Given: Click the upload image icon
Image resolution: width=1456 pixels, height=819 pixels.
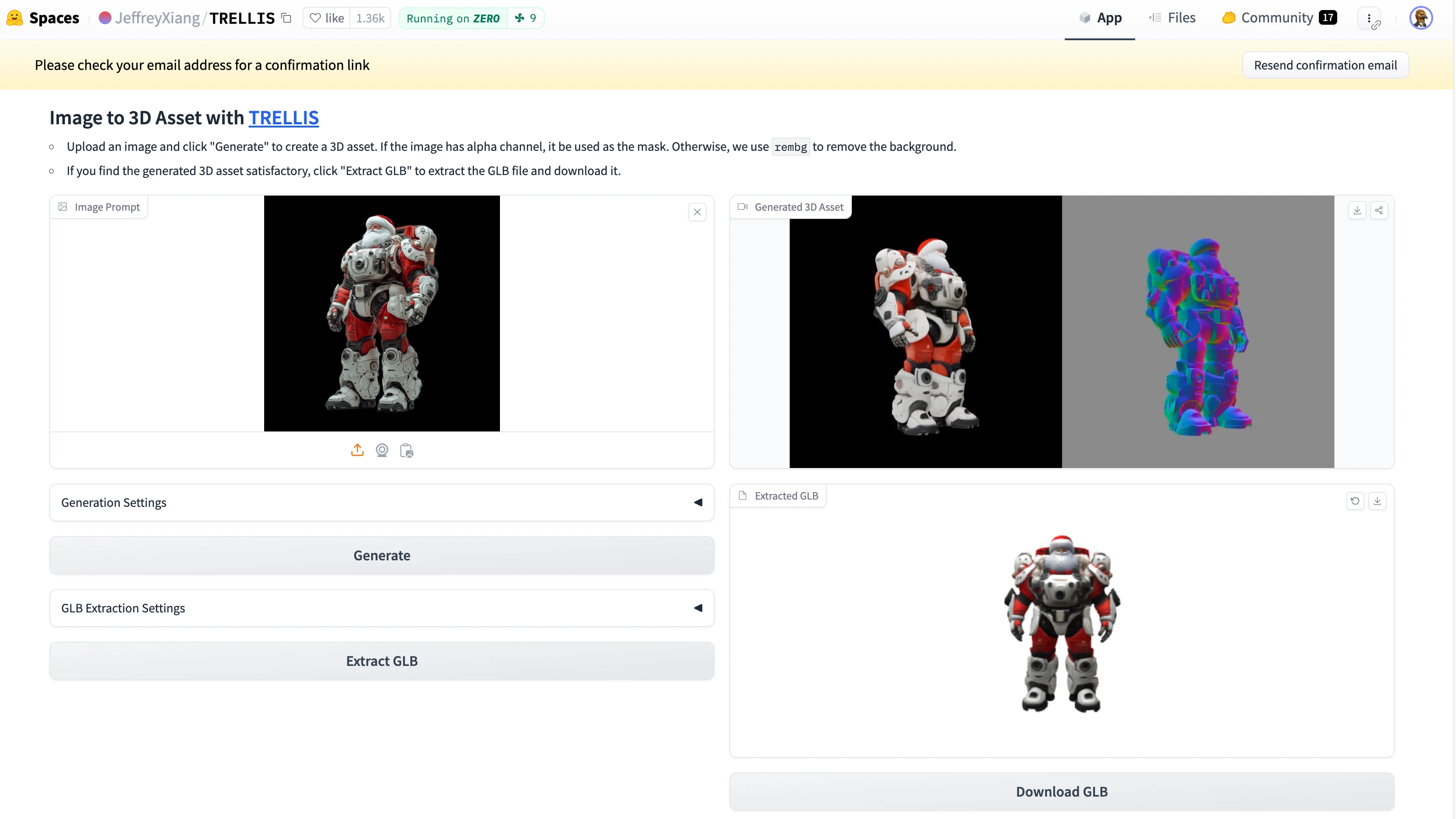Looking at the screenshot, I should 357,450.
